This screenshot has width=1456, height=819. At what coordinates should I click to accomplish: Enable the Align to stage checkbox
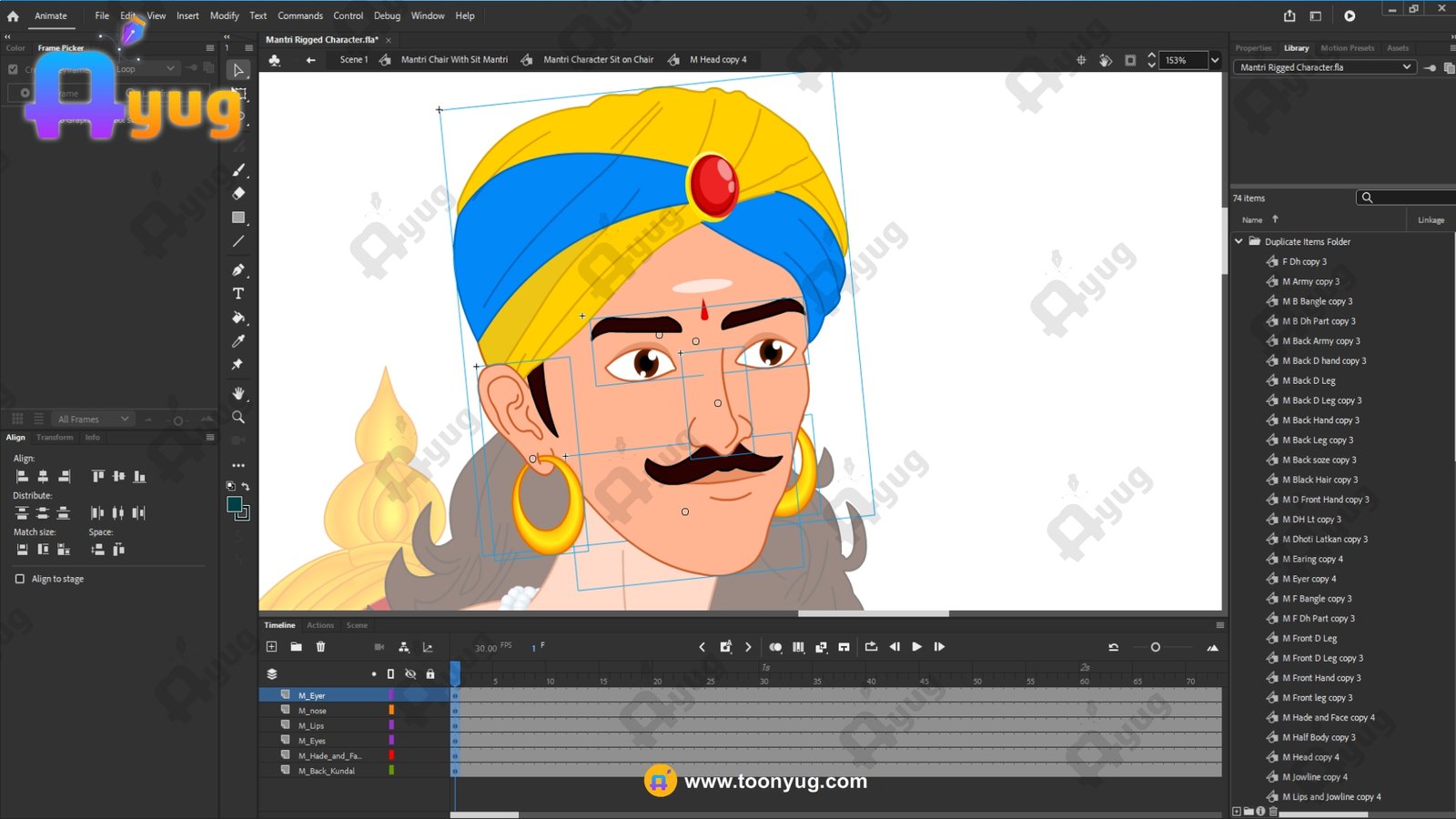pyautogui.click(x=20, y=579)
